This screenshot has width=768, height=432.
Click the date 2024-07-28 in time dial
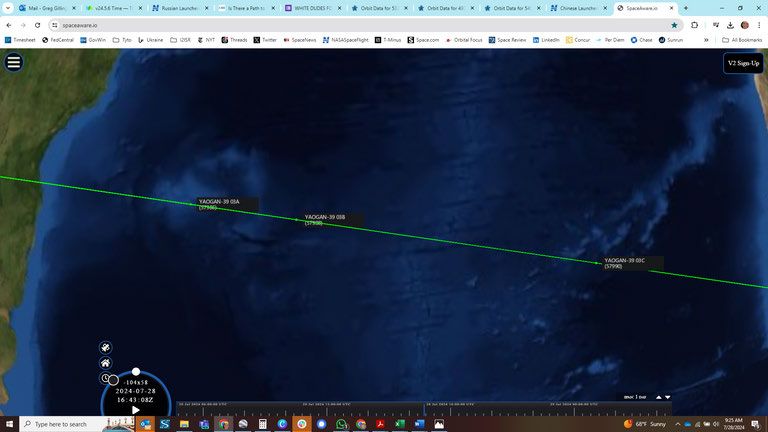pos(136,391)
